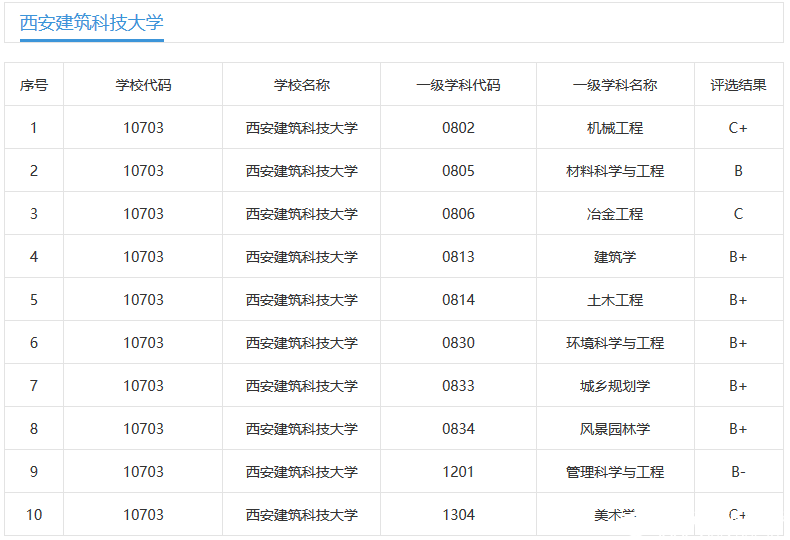Click school code 10703 in row 2
The width and height of the screenshot is (790, 540).
144,171
